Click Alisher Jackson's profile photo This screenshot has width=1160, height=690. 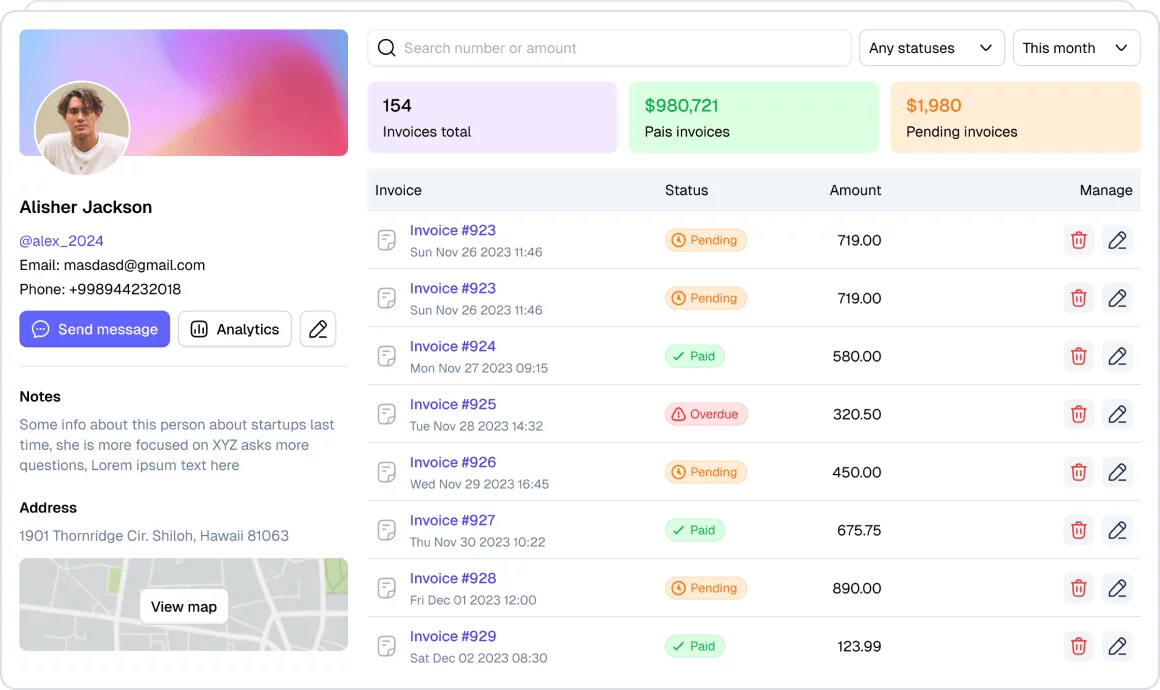pos(82,128)
